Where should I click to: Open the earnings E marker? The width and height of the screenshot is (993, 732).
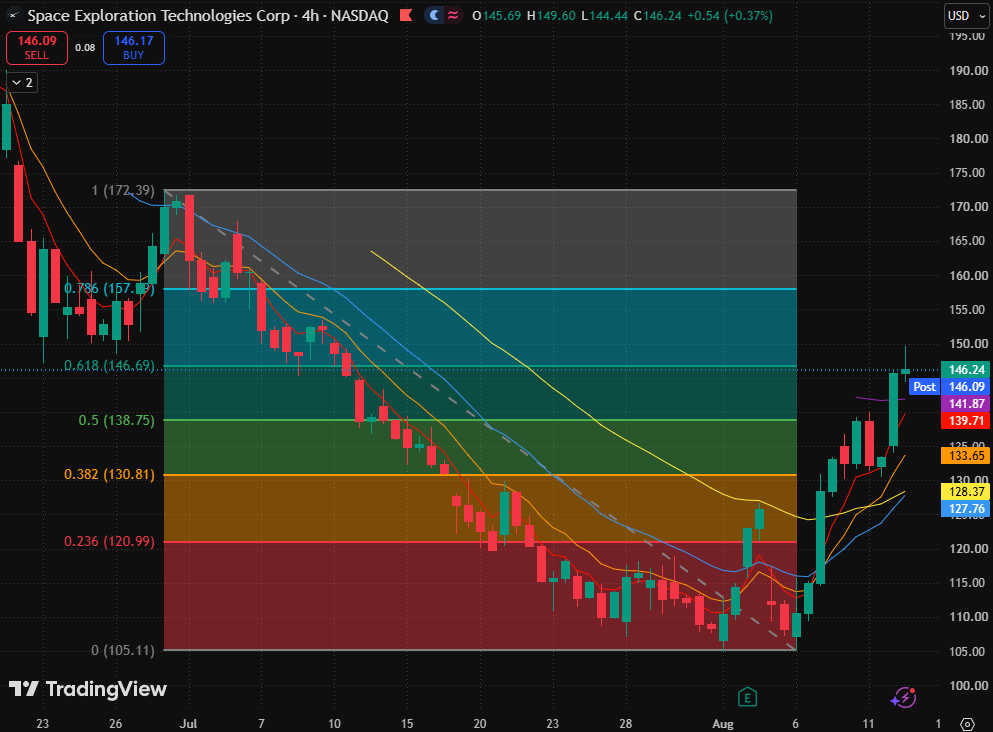point(747,697)
